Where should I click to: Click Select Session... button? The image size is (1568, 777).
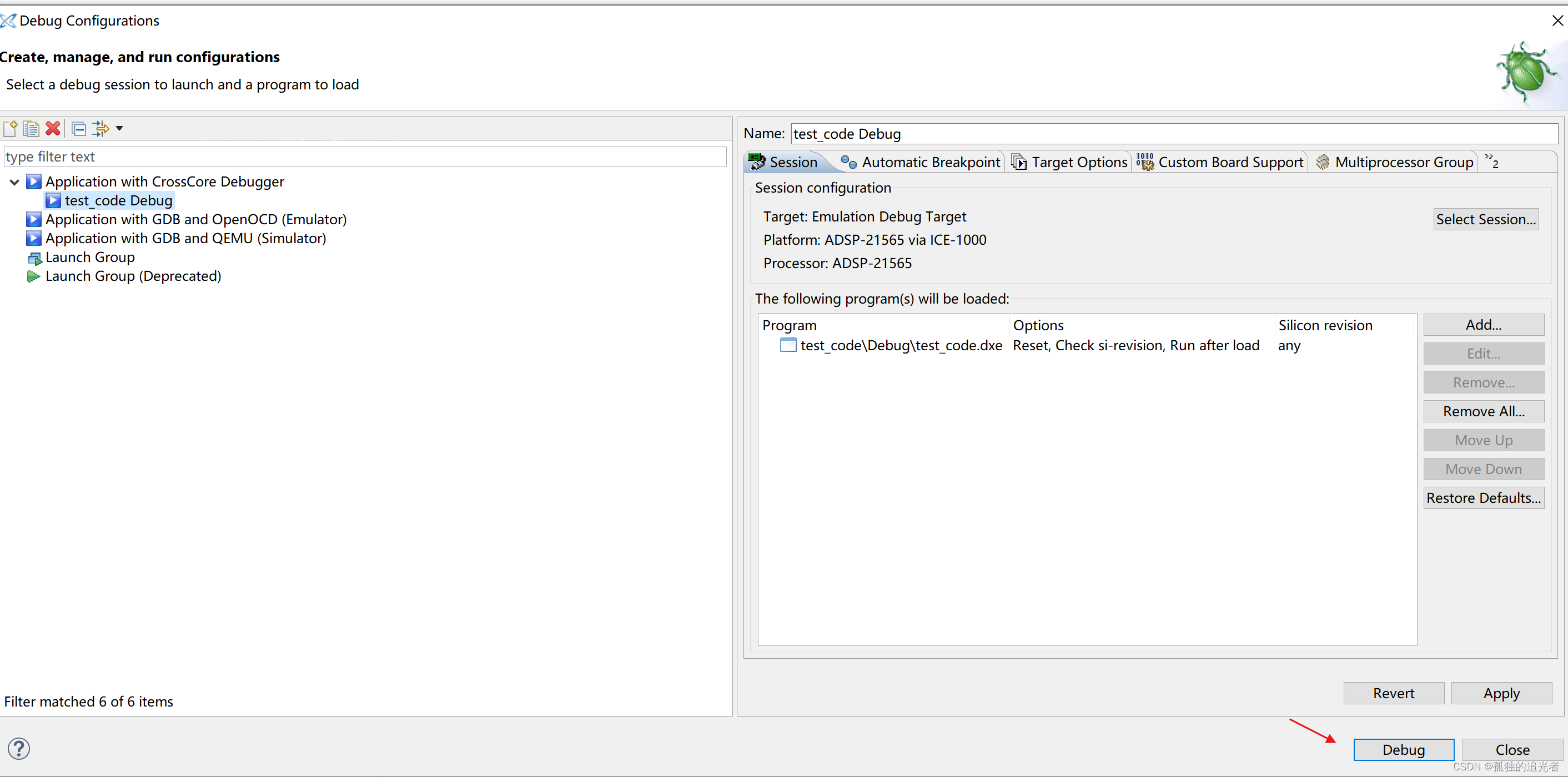coord(1485,219)
